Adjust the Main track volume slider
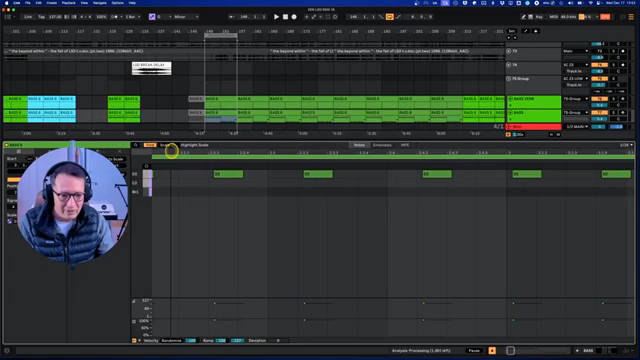Screen dimensions: 640x360 (600, 127)
